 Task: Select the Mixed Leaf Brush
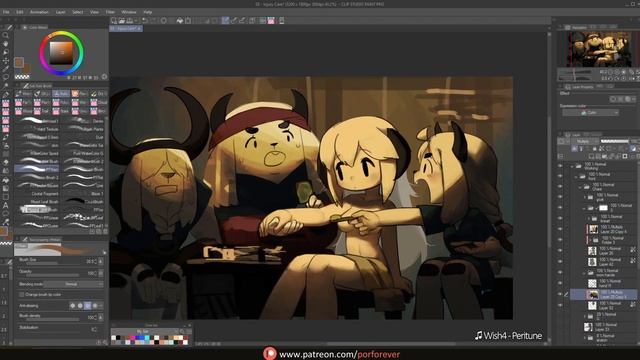38,202
